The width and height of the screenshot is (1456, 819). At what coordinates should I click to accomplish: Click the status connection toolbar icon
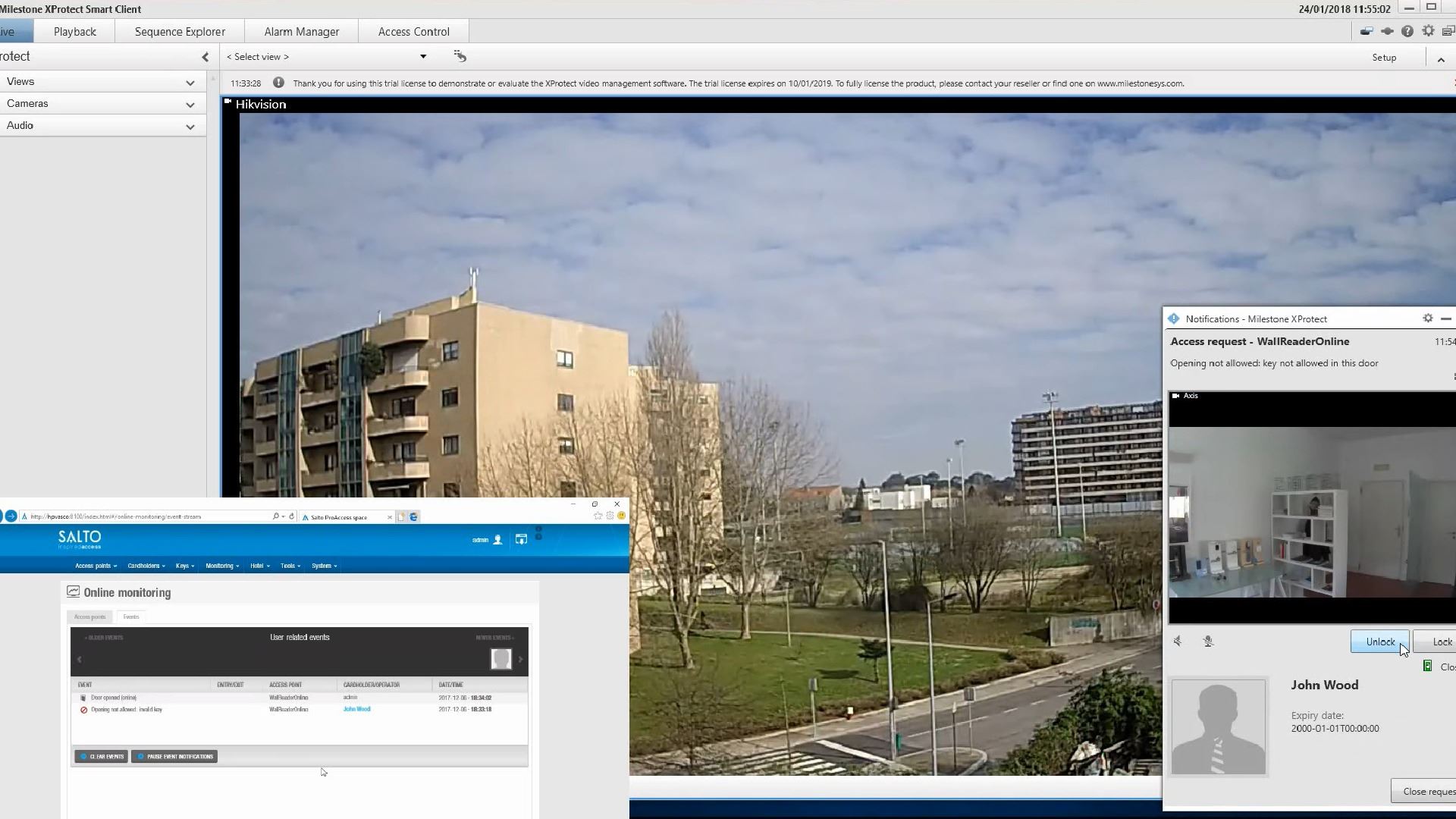[1387, 31]
